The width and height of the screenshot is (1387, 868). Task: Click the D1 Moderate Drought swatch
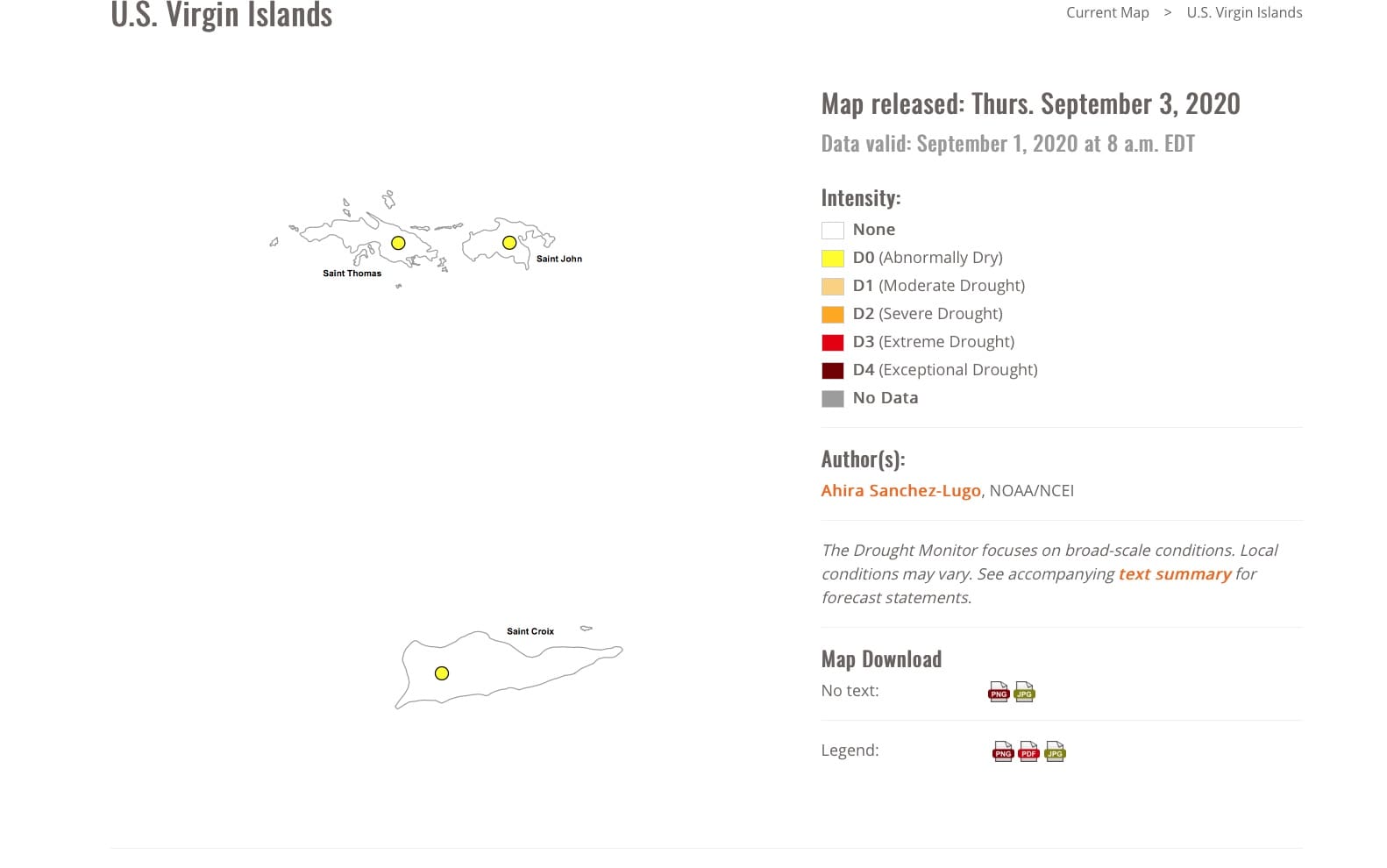(833, 286)
